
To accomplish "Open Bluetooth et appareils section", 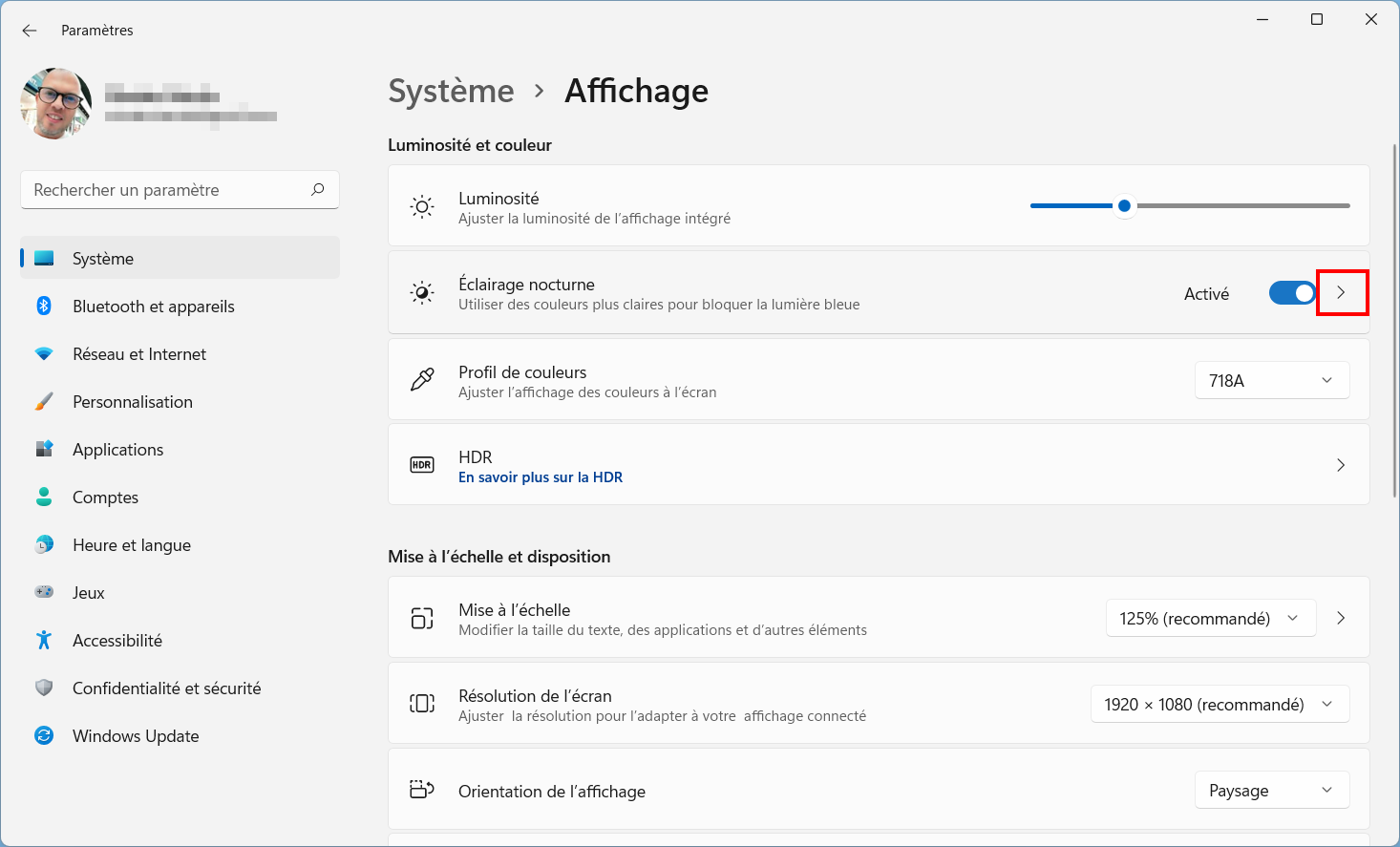I will point(180,306).
